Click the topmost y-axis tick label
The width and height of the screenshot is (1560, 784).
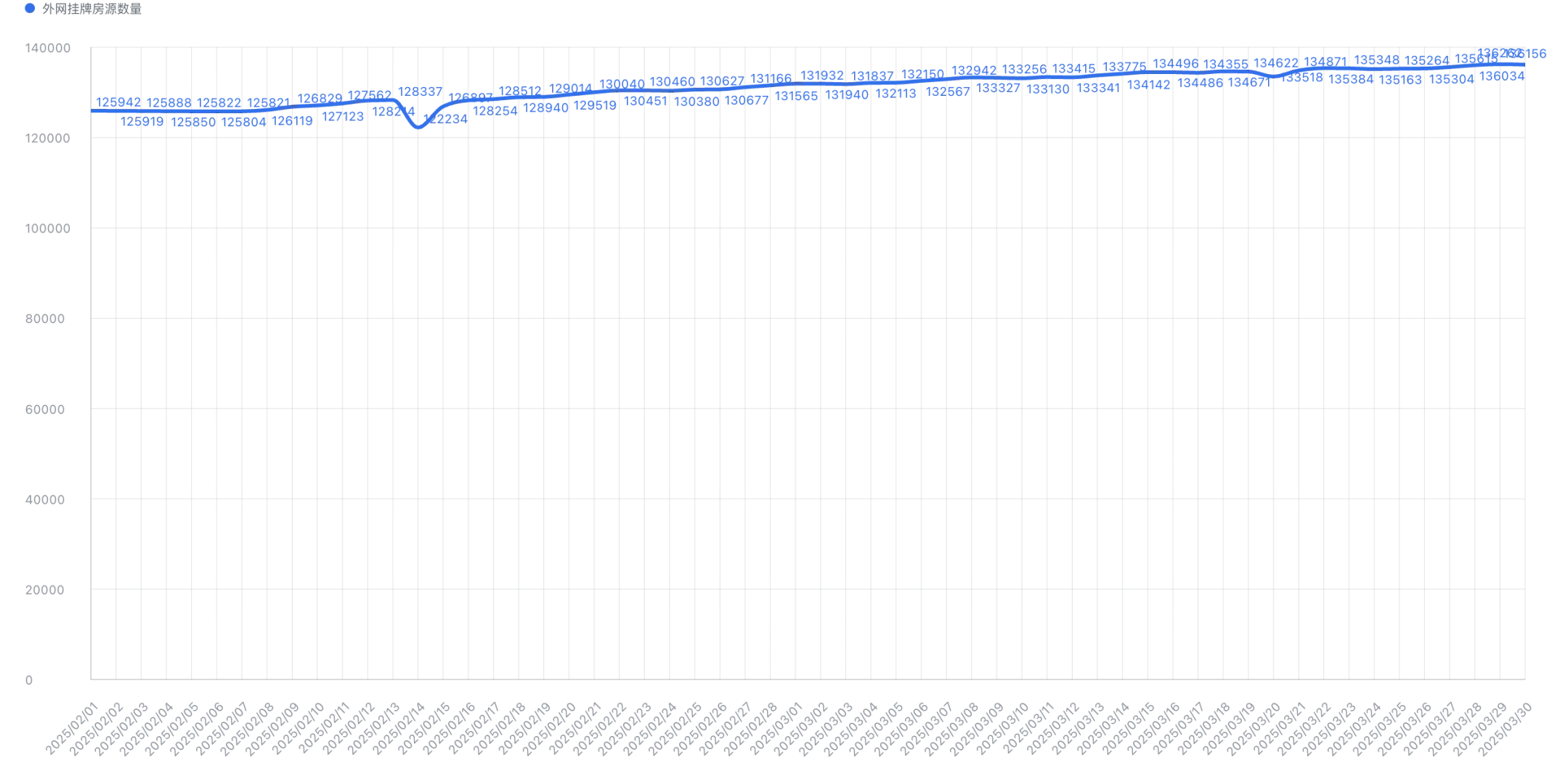tap(48, 48)
